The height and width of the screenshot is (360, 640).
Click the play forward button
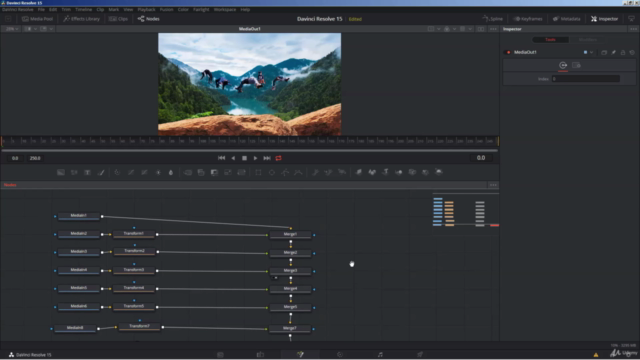click(256, 158)
